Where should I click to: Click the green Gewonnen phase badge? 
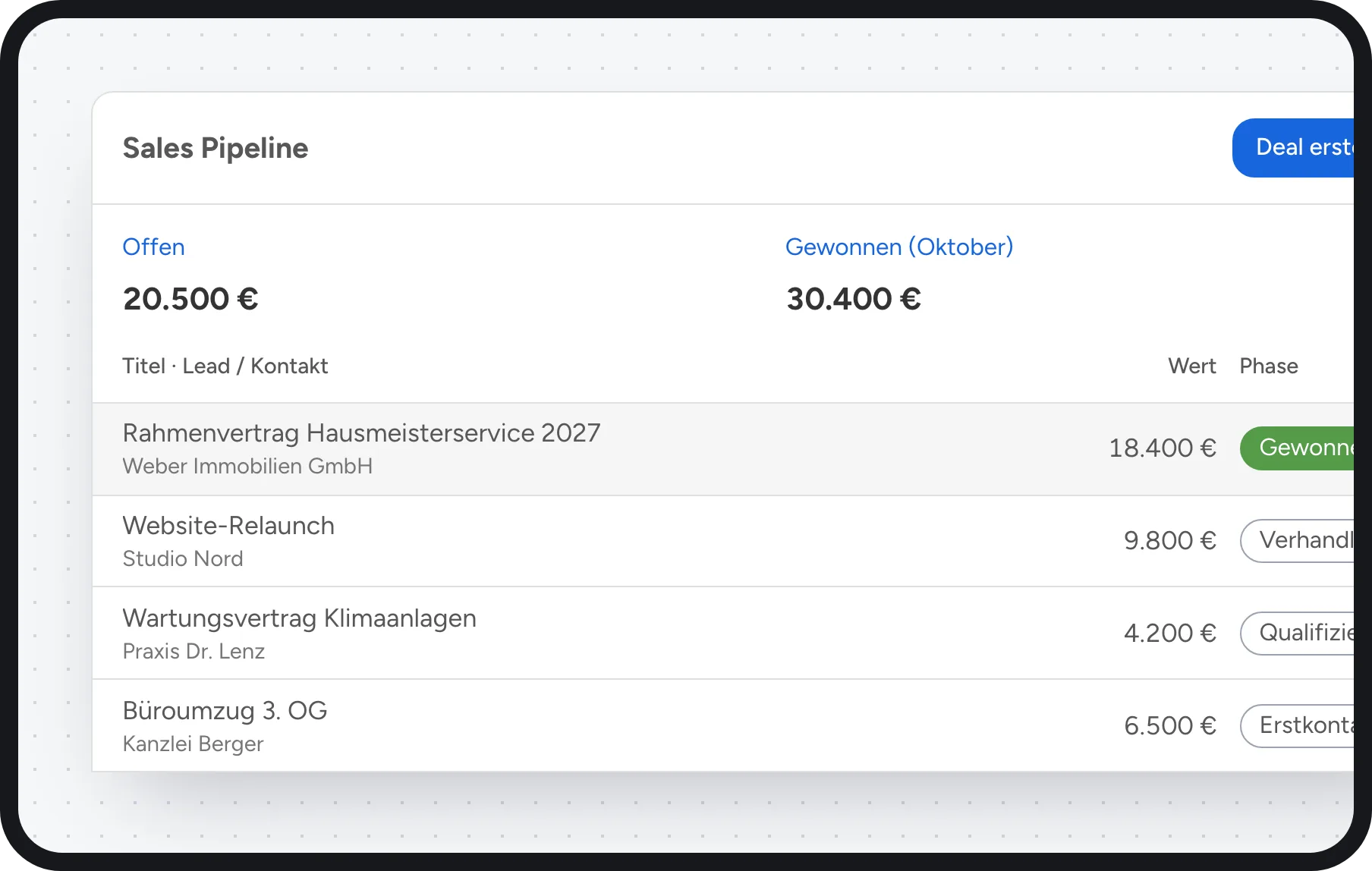tap(1297, 448)
